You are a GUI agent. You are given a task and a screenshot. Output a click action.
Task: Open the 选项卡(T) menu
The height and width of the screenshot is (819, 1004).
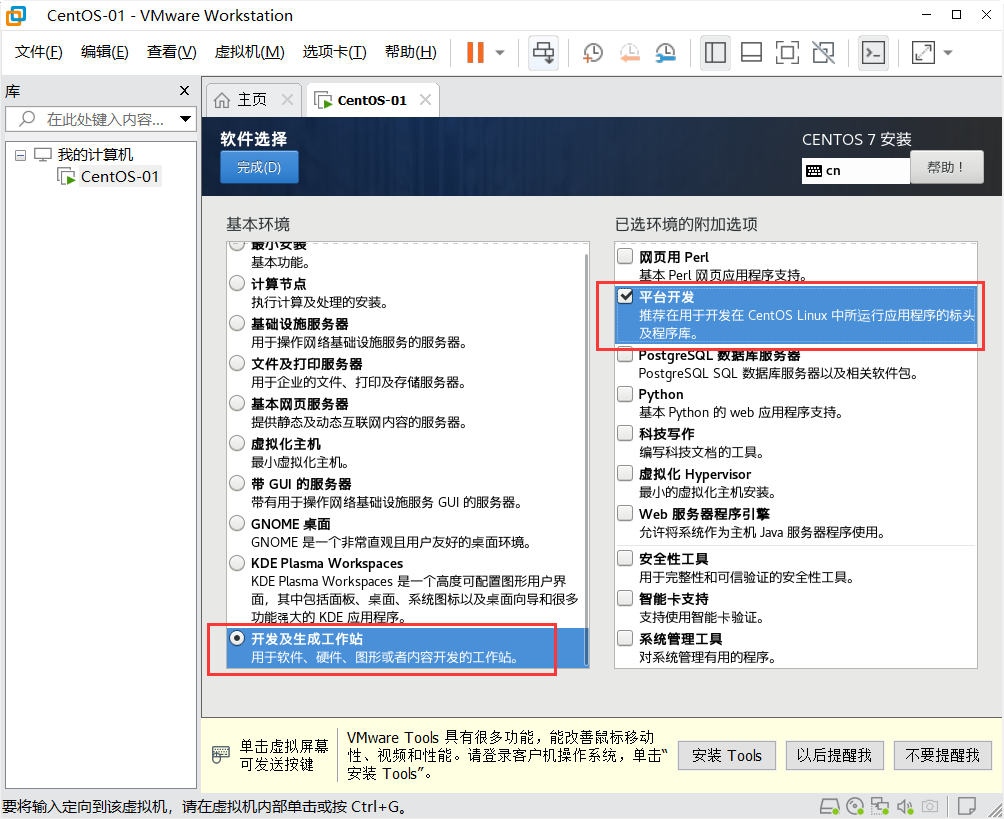334,52
